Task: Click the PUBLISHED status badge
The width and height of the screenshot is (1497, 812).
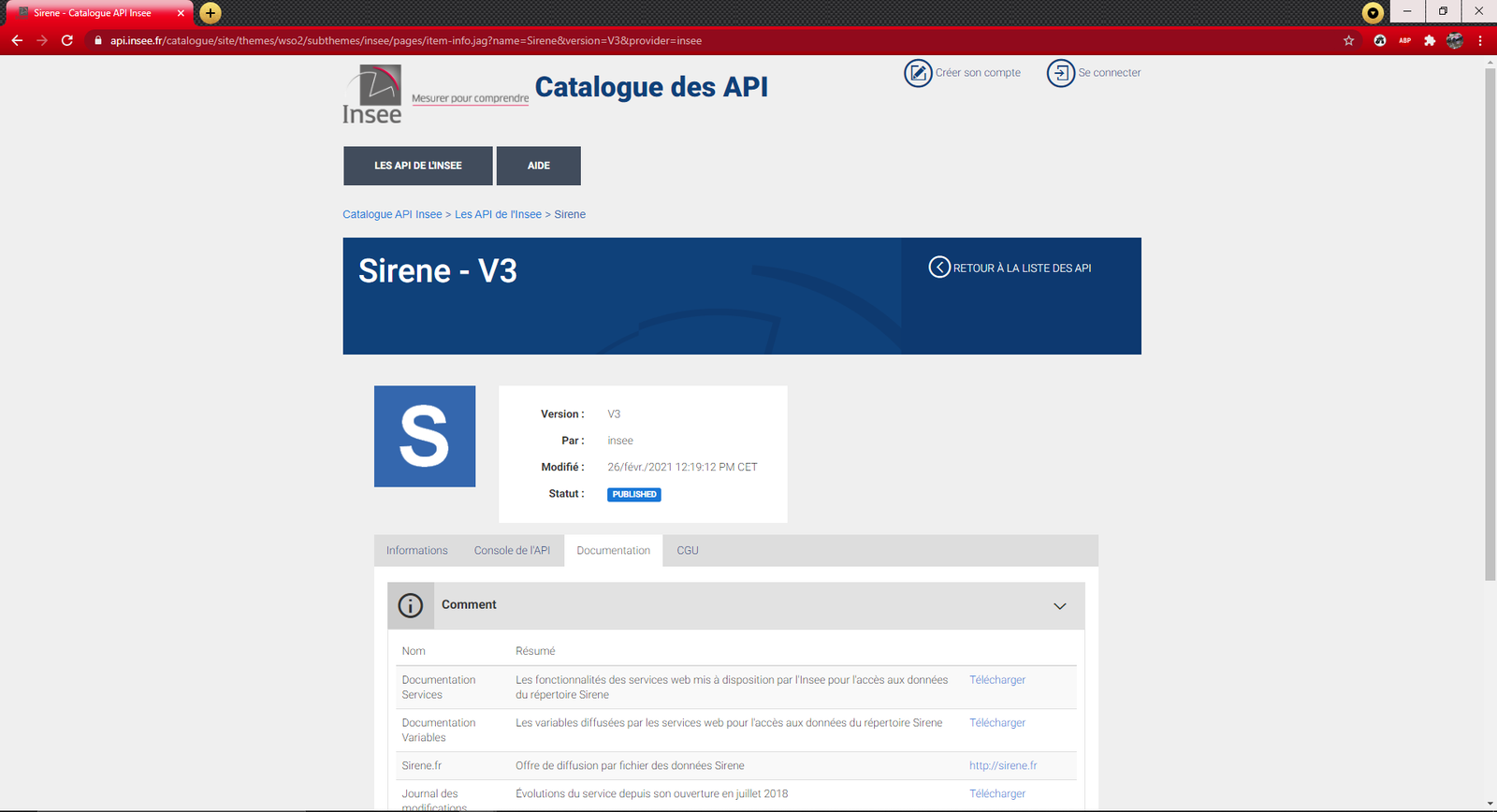Action: 634,494
